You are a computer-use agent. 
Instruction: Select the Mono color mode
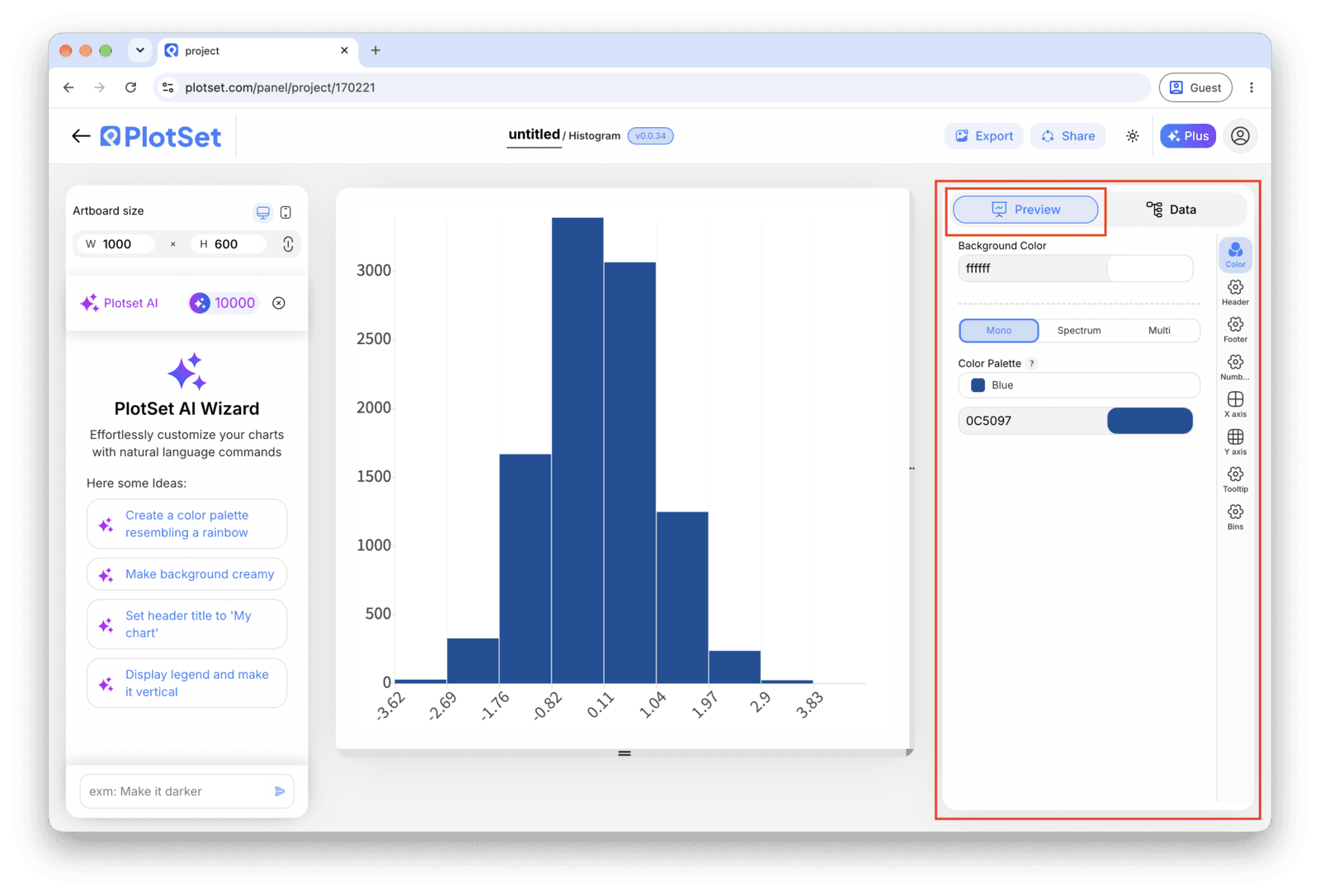pyautogui.click(x=998, y=330)
